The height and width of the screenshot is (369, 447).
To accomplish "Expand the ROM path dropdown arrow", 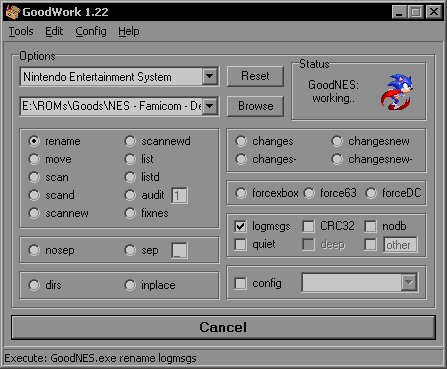I will tap(210, 106).
